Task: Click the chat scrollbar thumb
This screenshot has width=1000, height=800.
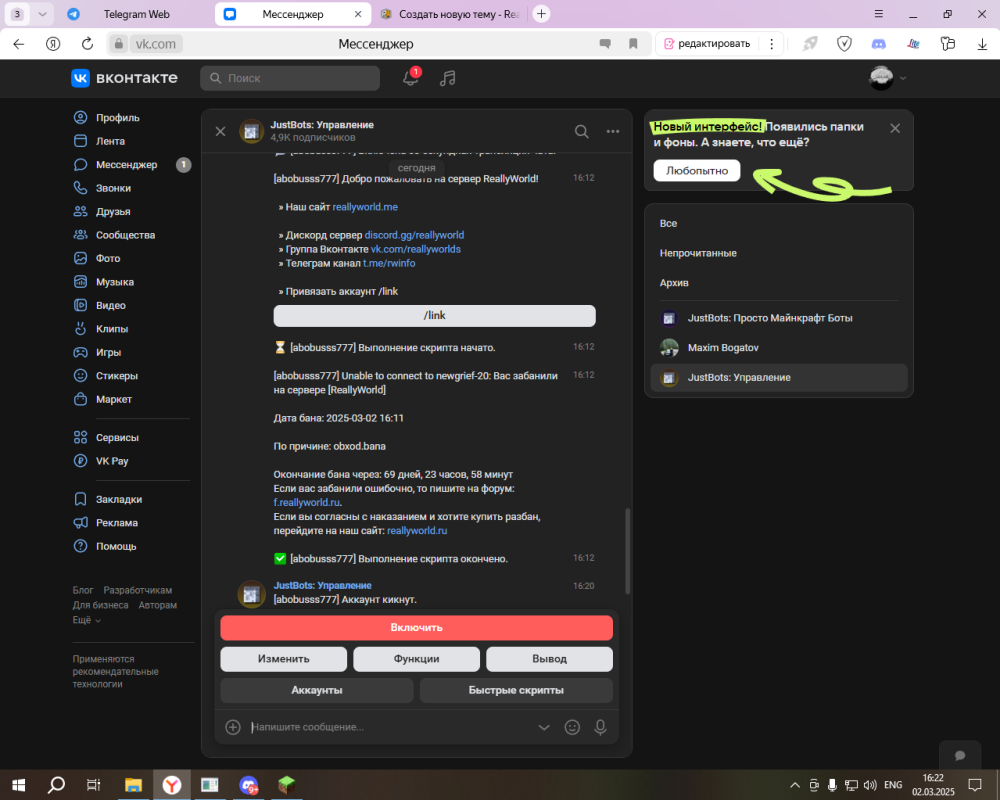Action: pyautogui.click(x=628, y=551)
